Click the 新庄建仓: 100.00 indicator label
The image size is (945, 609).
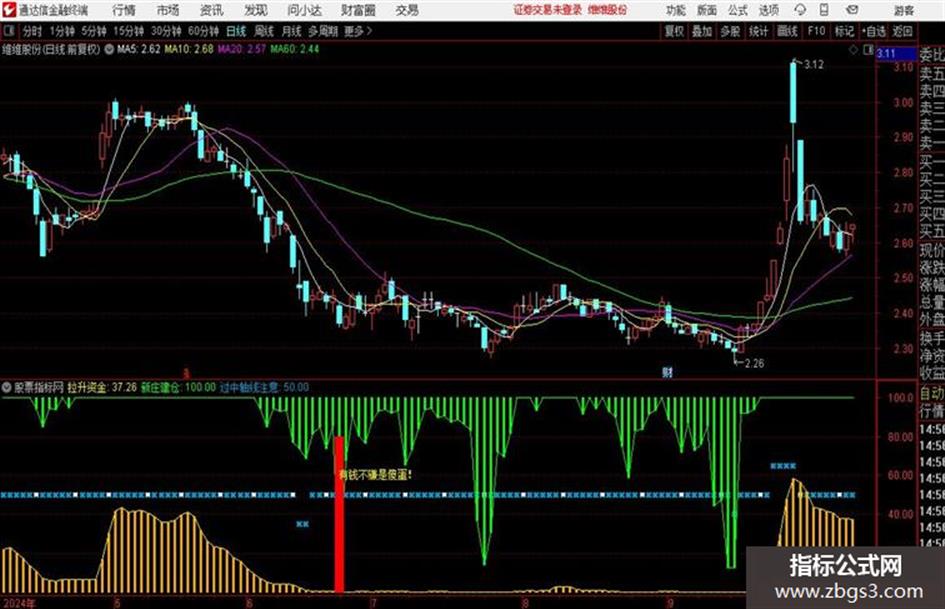click(x=178, y=387)
